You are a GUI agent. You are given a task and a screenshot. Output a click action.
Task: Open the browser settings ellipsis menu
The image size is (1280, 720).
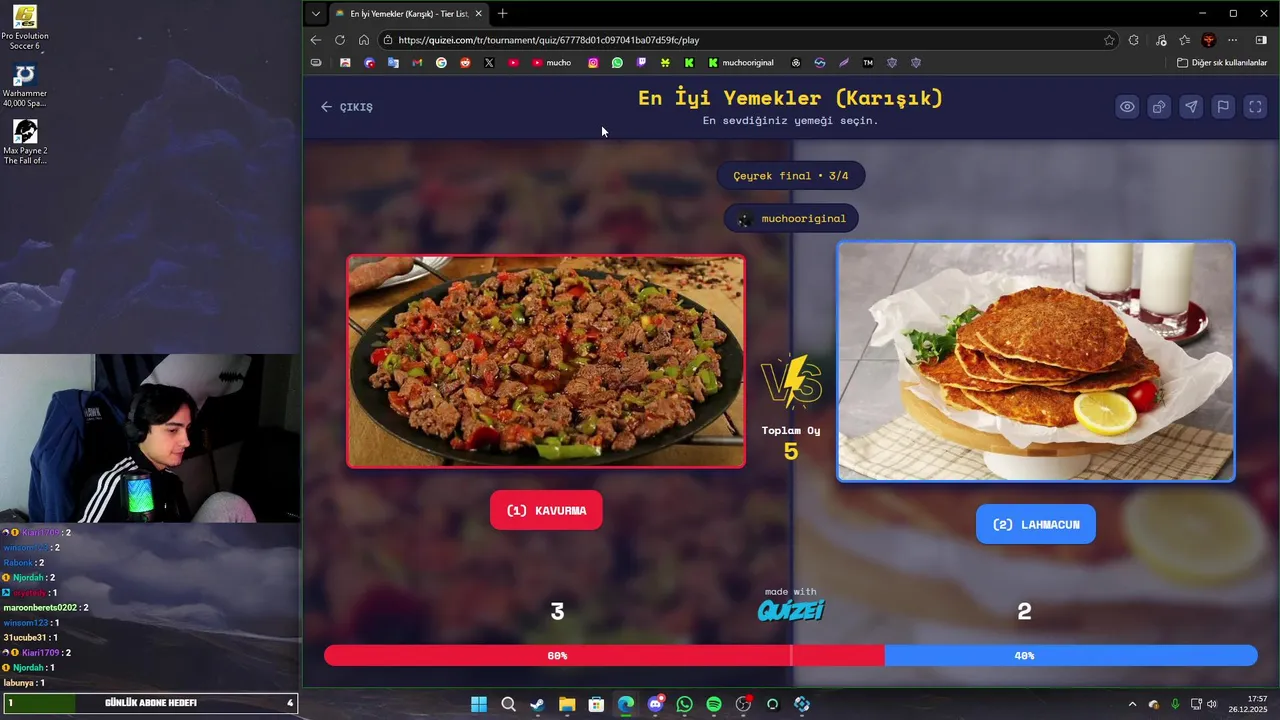tap(1233, 40)
